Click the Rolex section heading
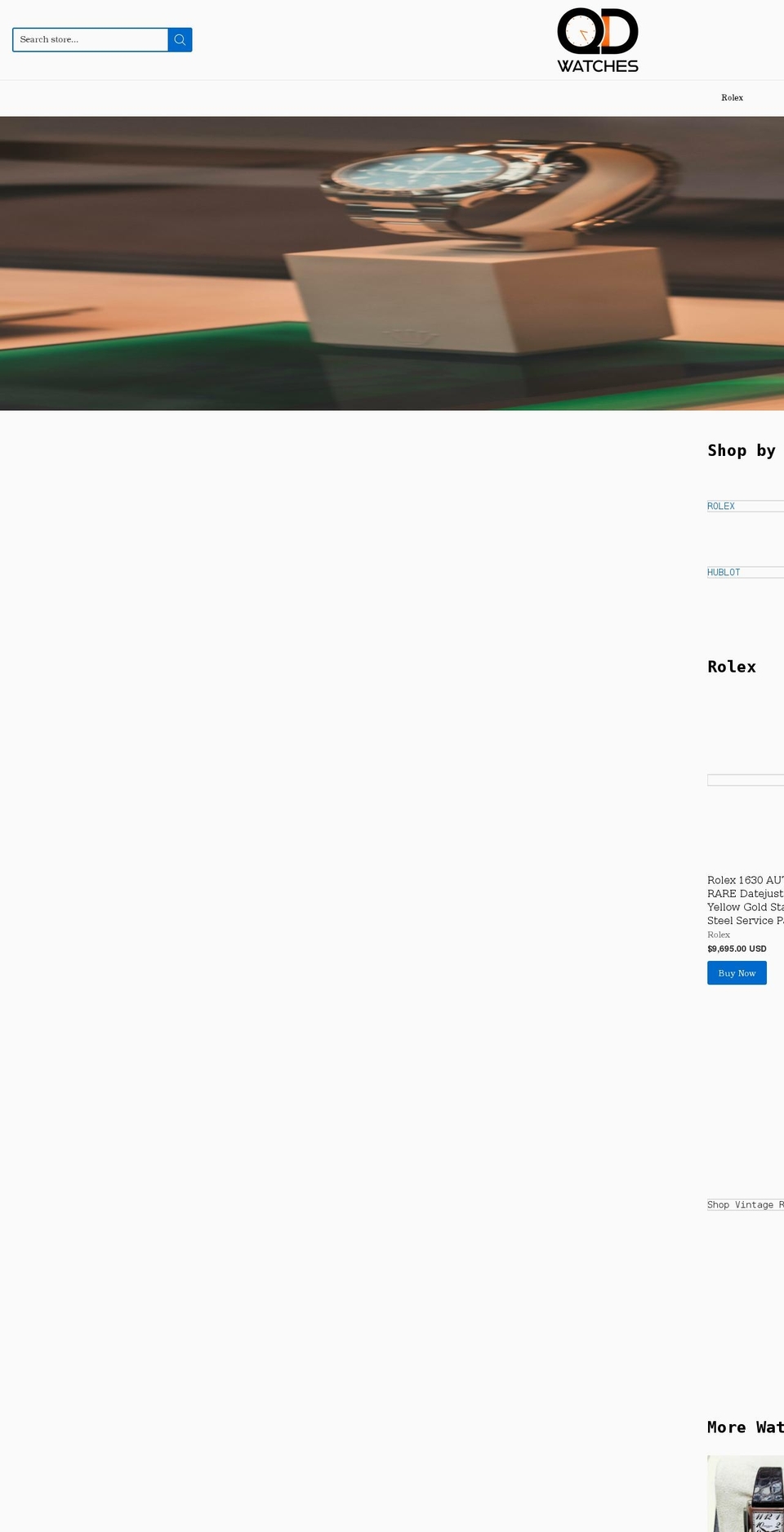 point(732,667)
